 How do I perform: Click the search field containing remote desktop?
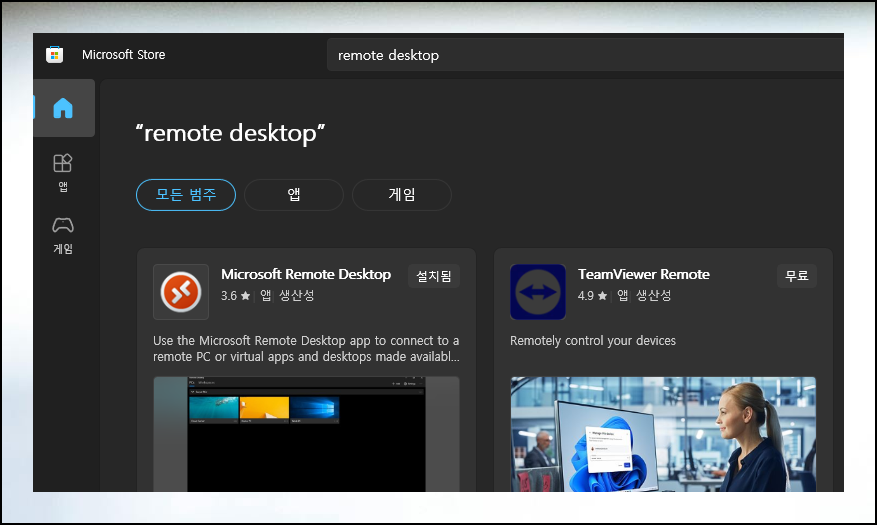pos(585,55)
